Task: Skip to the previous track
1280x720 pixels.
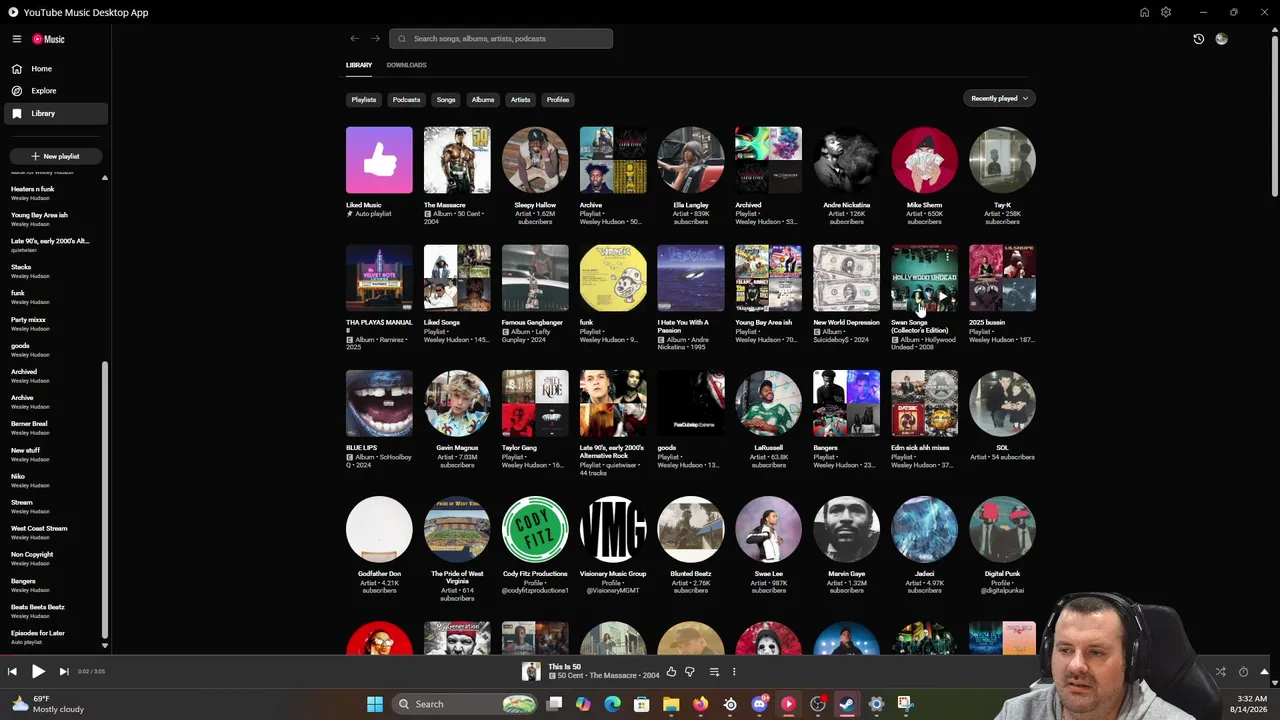Action: tap(12, 672)
